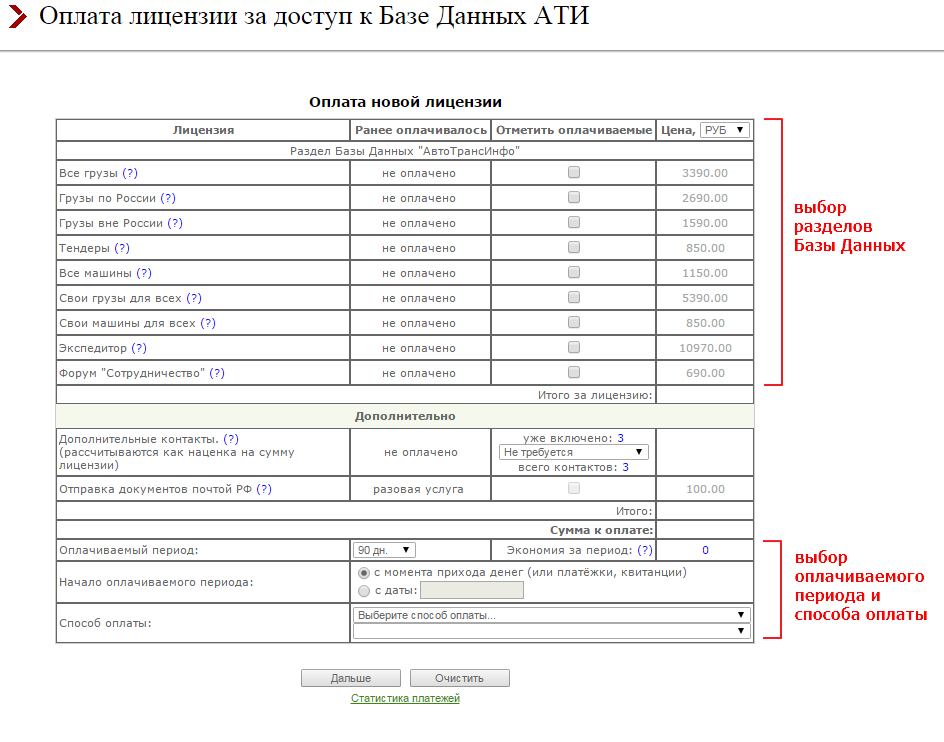The width and height of the screenshot is (944, 742).
Task: Open help for 'Дополнительные контакты'
Action: (231, 439)
